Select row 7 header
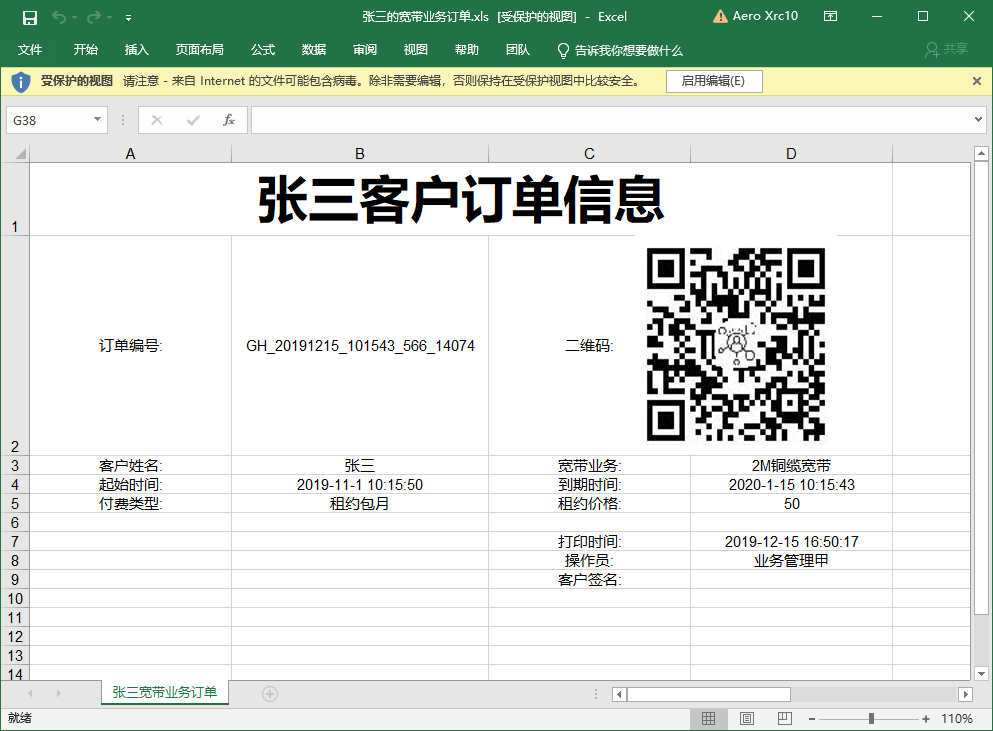This screenshot has width=993, height=731. coord(15,542)
